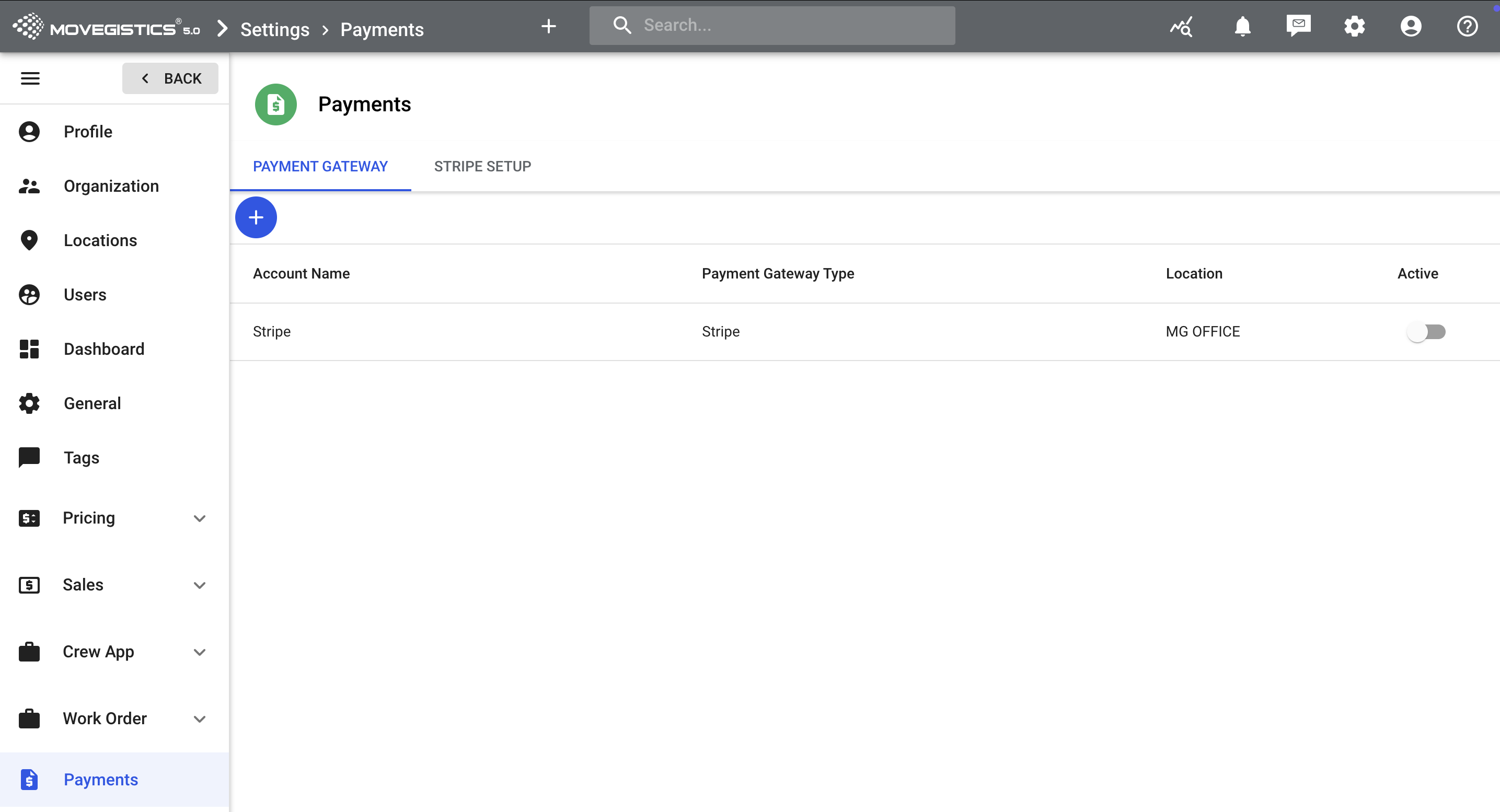Click the analytics search chart icon

tap(1182, 26)
